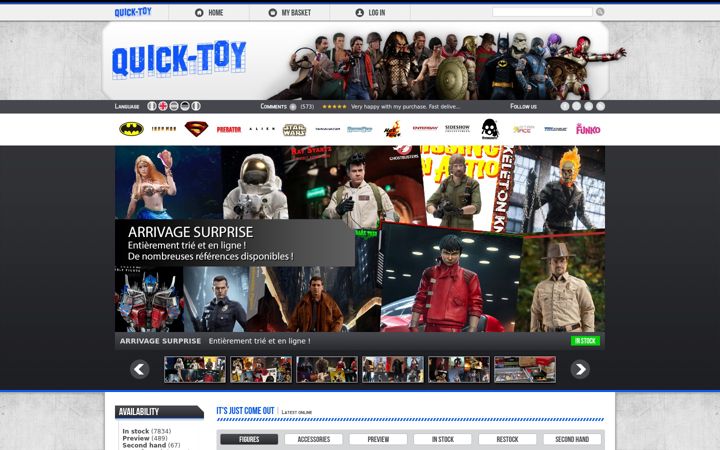Image resolution: width=720 pixels, height=450 pixels.
Task: Open the last Follow us social icon
Action: coord(600,106)
